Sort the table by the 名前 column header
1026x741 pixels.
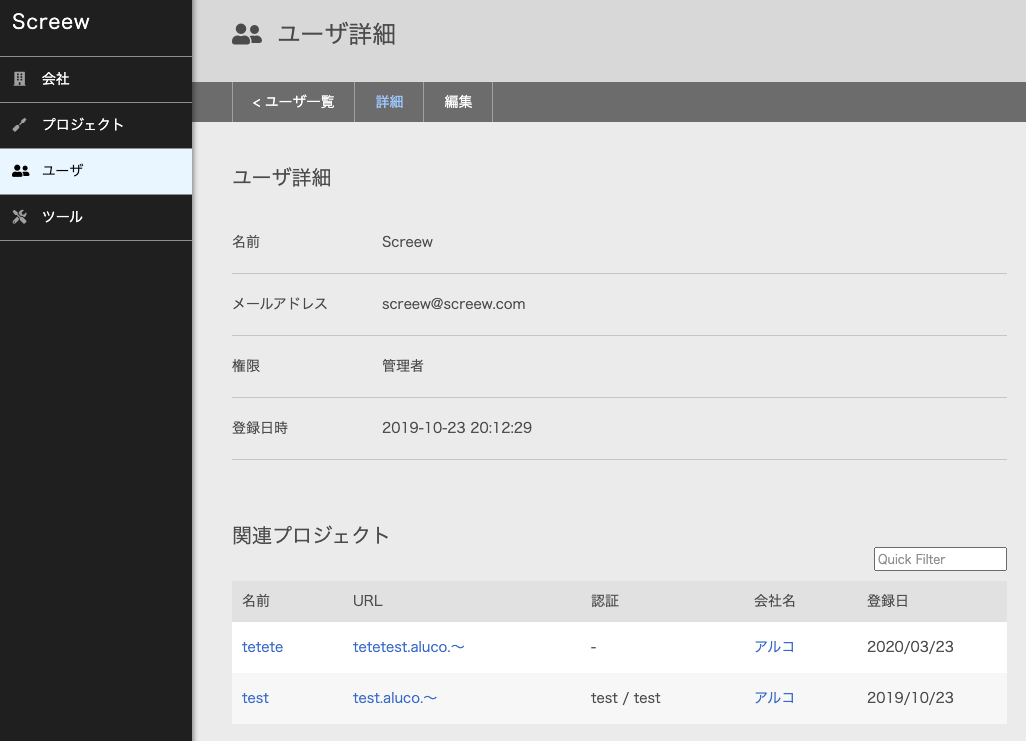pos(256,601)
